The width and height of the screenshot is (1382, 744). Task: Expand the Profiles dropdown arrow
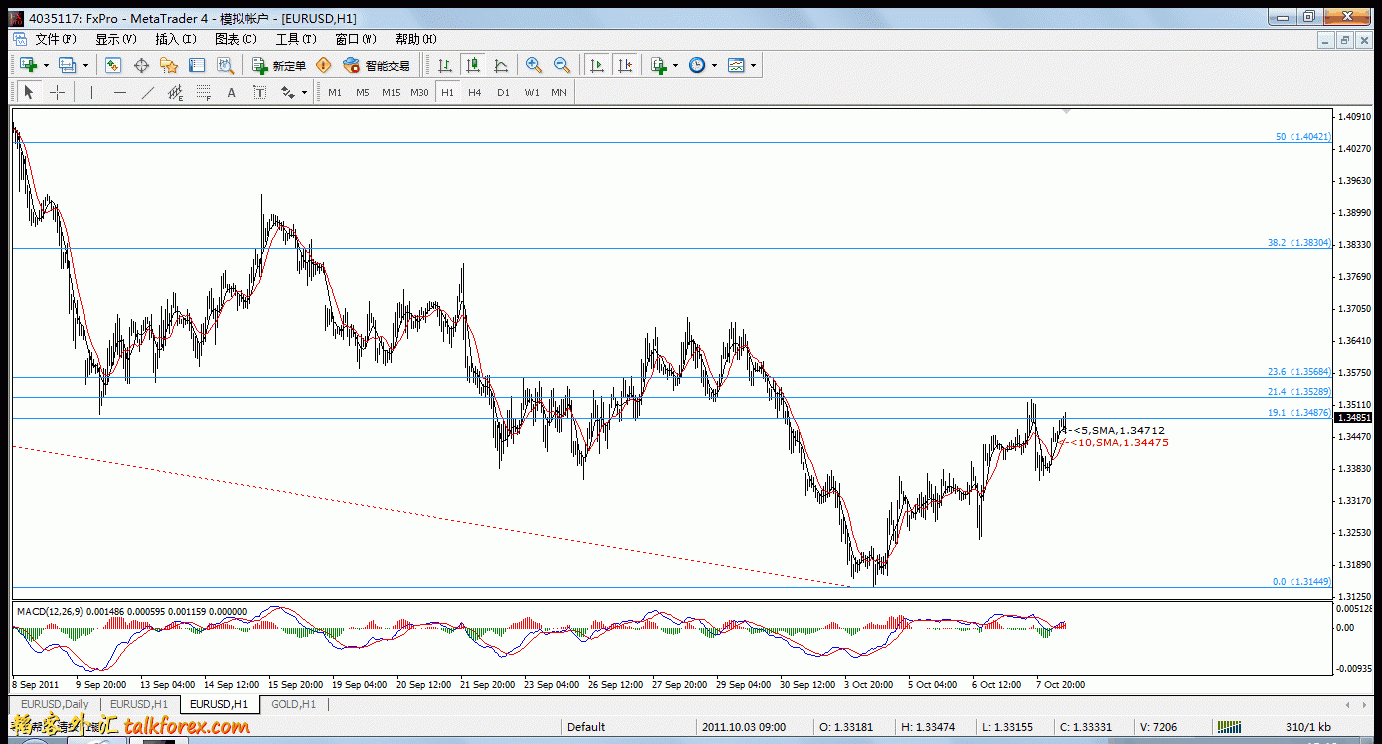[85, 65]
